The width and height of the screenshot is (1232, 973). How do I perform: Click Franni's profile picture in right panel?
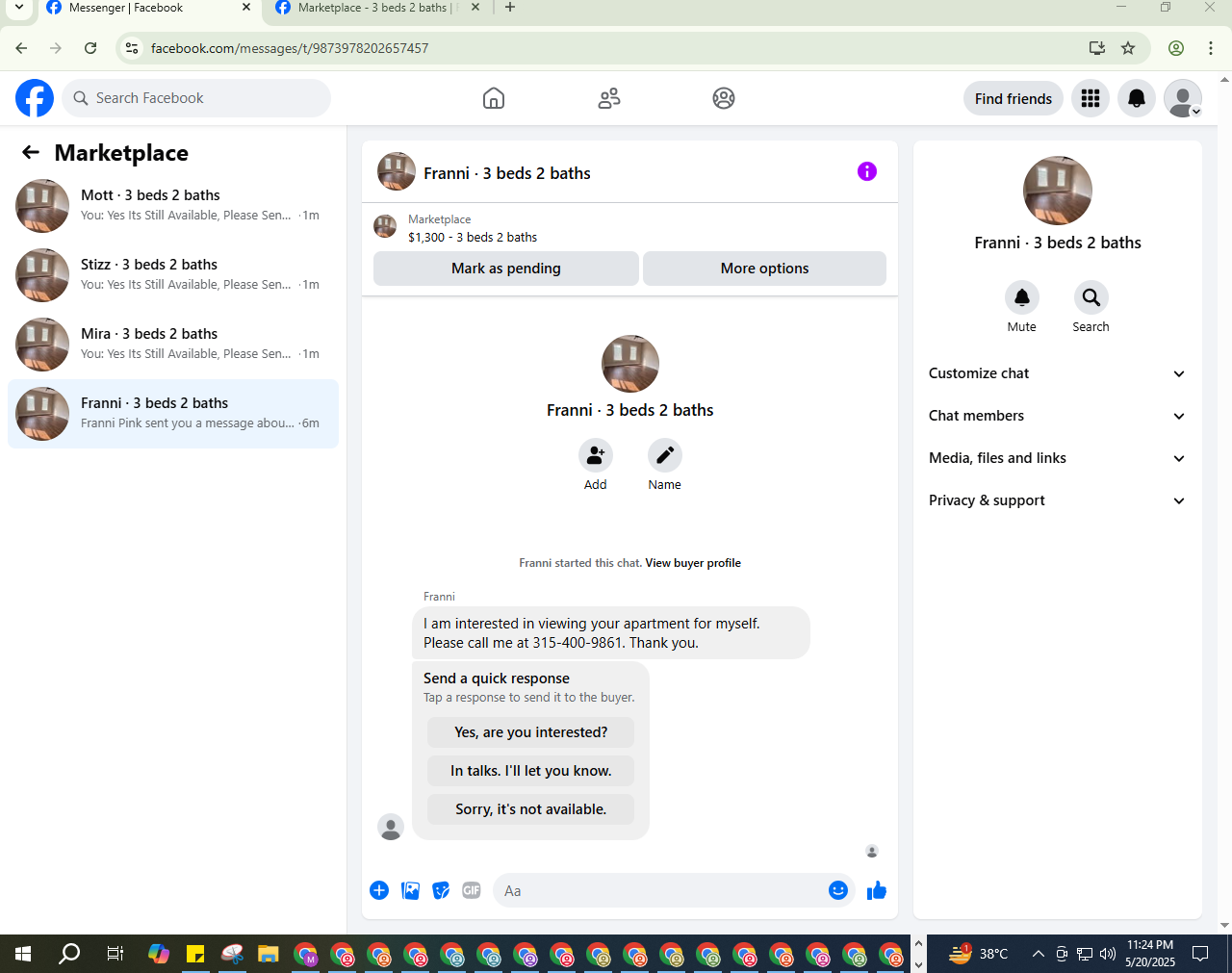tap(1058, 191)
